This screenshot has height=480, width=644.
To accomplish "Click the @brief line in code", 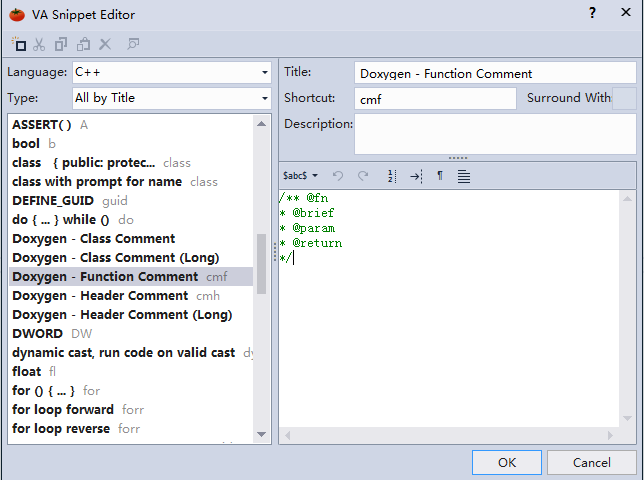I will click(x=307, y=213).
